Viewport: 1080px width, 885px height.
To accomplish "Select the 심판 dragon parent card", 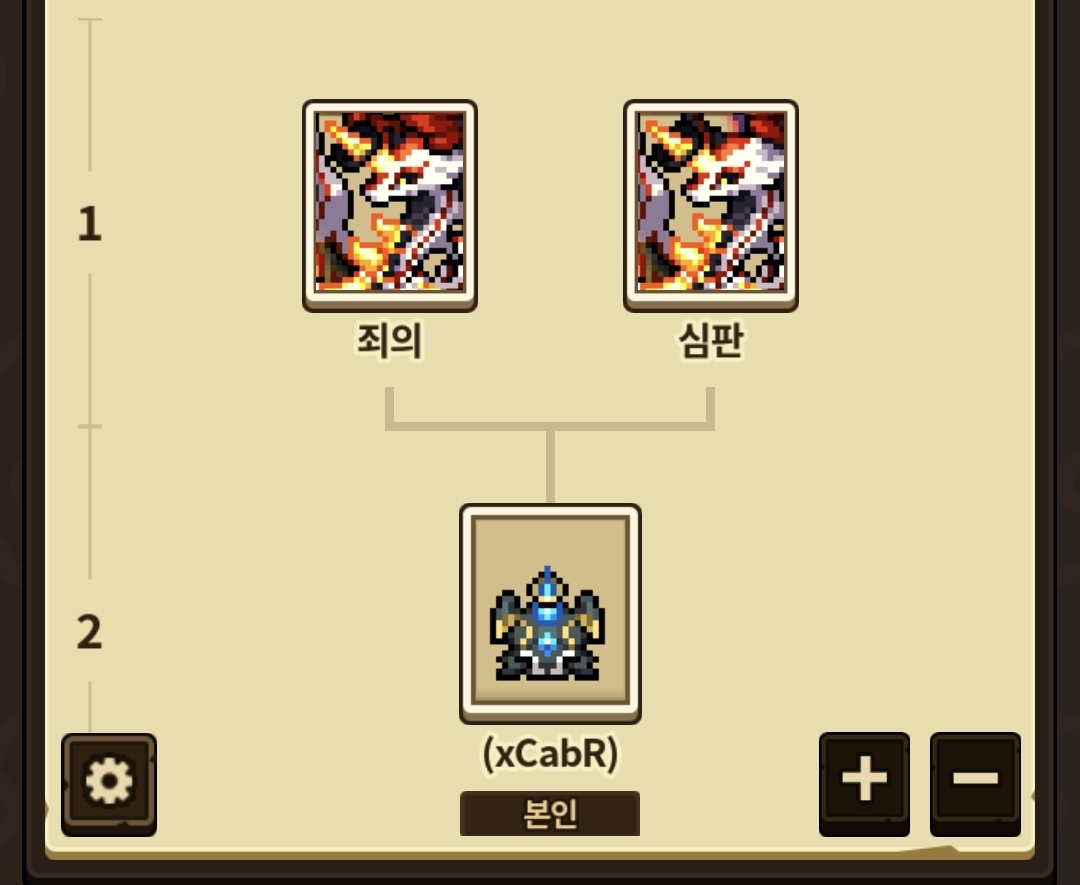I will click(x=711, y=205).
